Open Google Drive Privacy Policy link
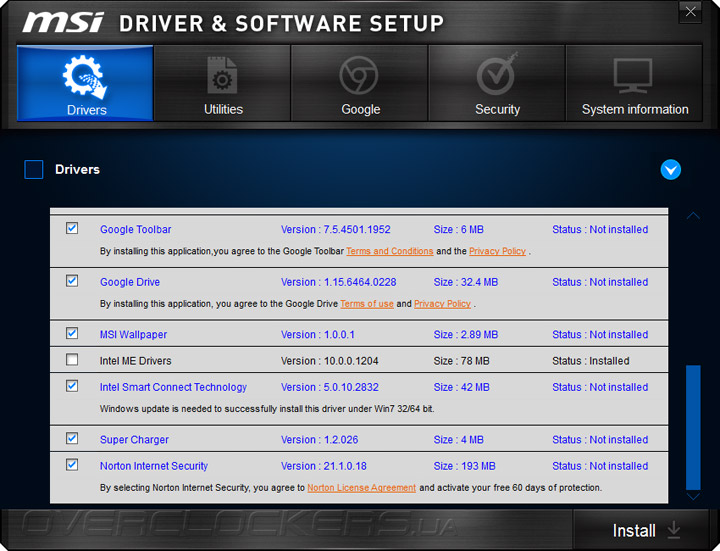The image size is (720, 551). point(442,304)
